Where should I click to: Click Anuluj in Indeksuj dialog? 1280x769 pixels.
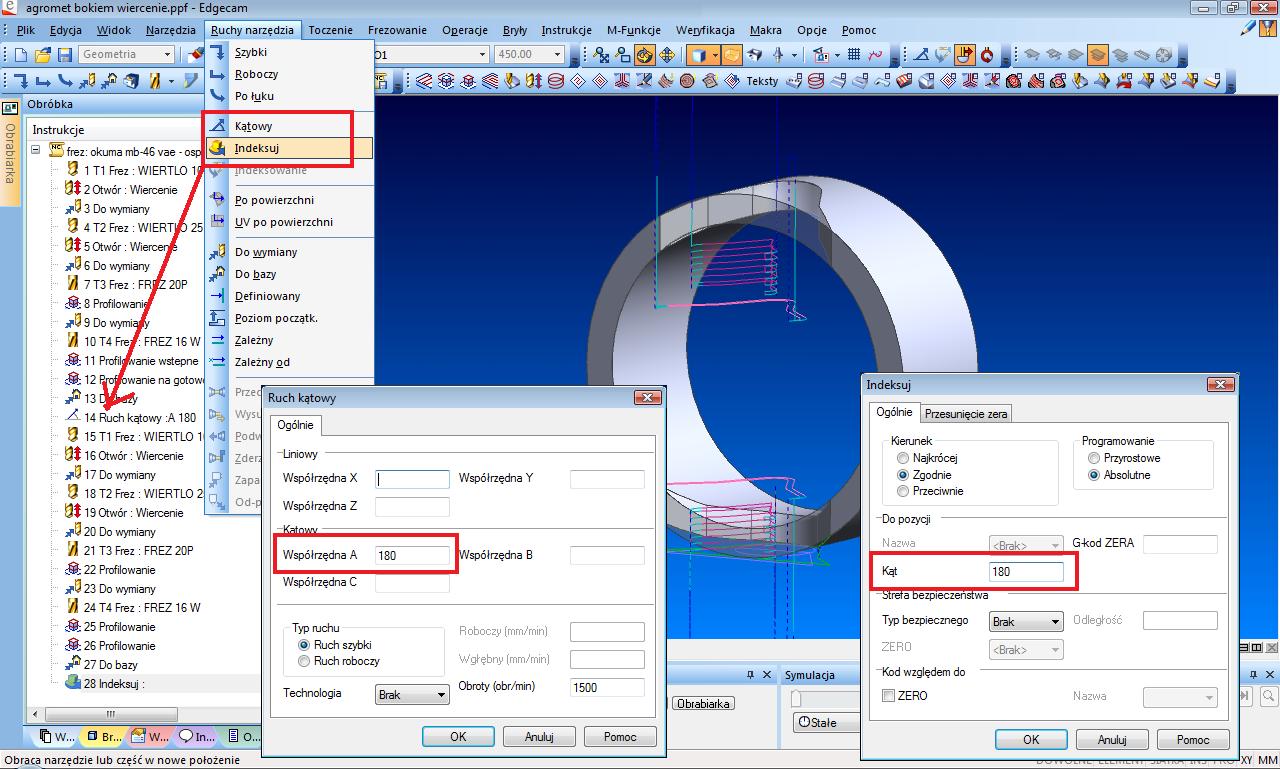click(x=1112, y=740)
